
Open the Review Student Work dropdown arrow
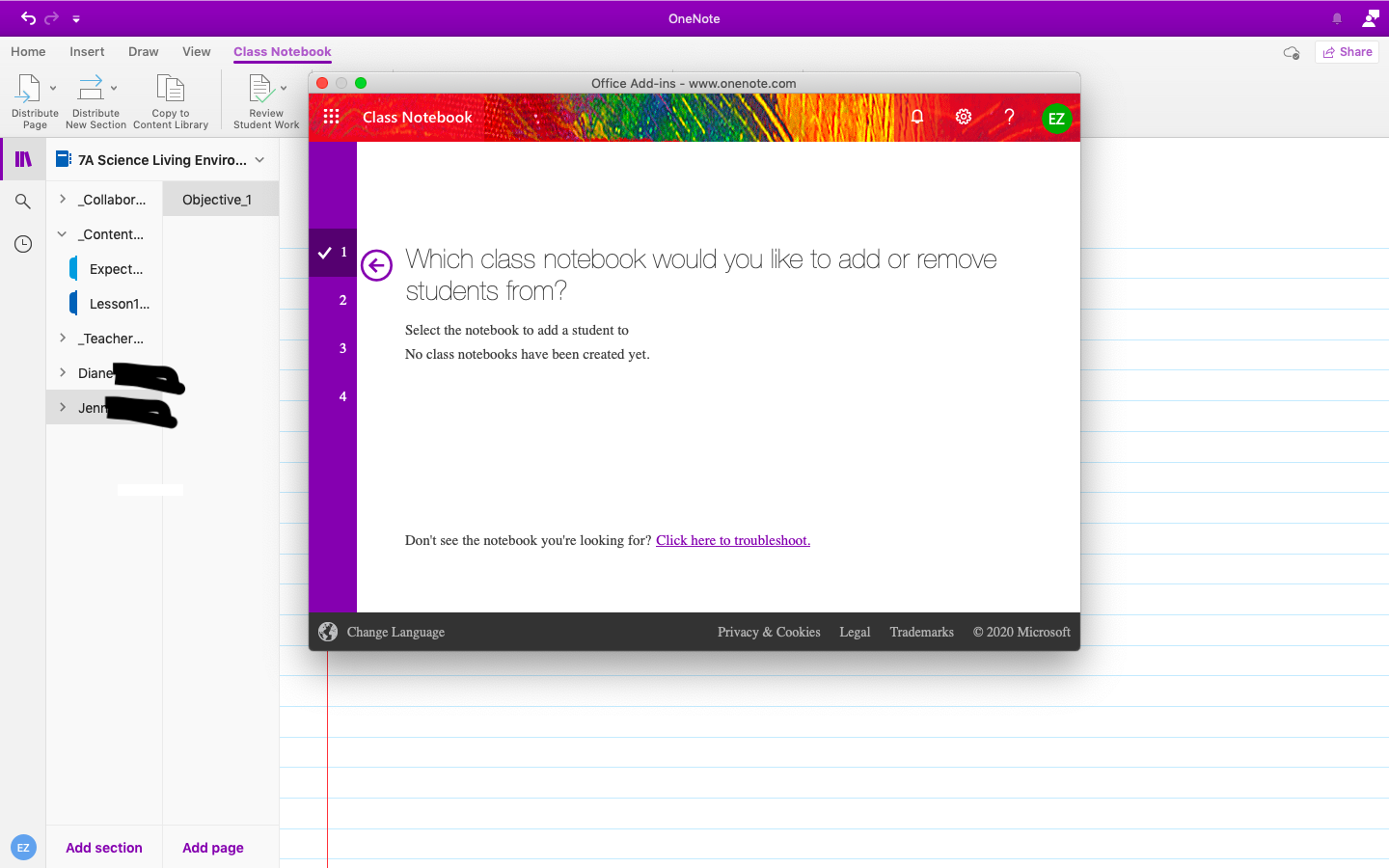pyautogui.click(x=284, y=88)
